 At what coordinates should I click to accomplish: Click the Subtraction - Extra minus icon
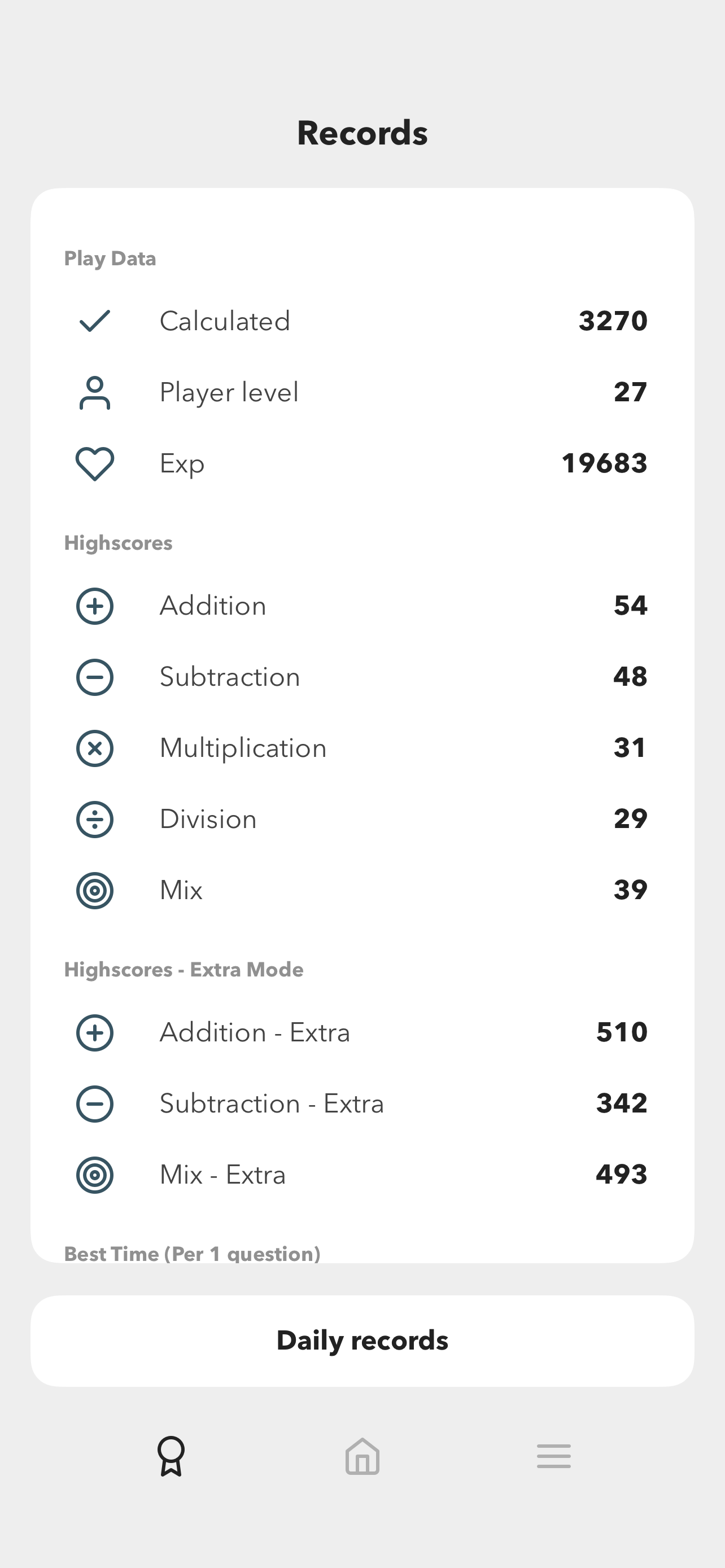point(95,1103)
